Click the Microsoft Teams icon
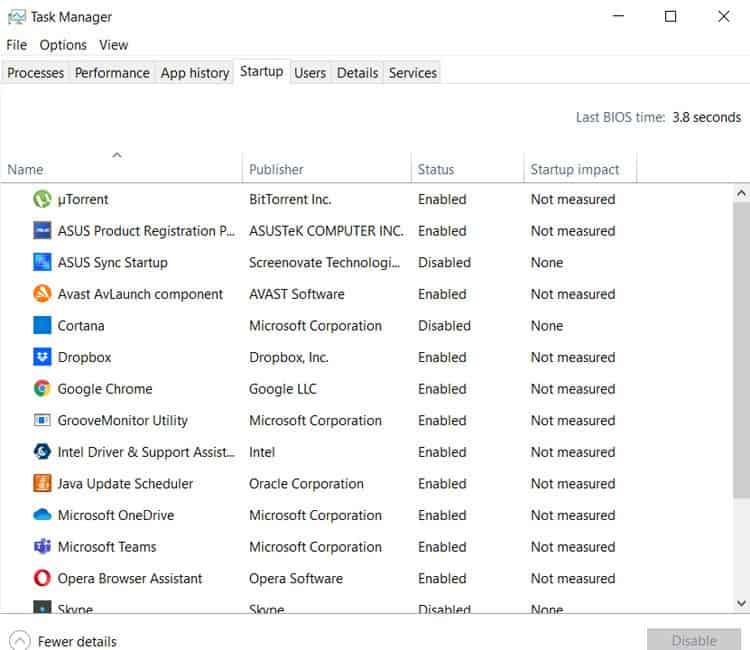750x650 pixels. (42, 546)
